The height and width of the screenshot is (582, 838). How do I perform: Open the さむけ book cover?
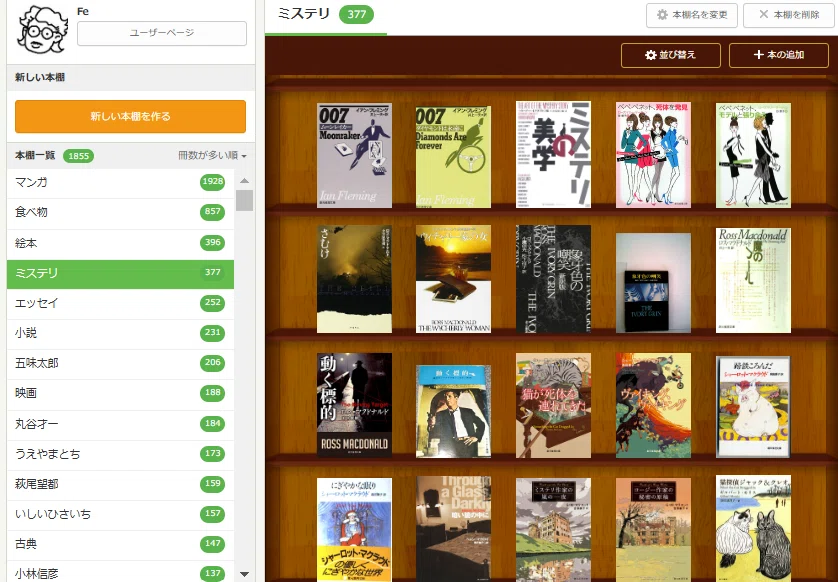tap(354, 279)
